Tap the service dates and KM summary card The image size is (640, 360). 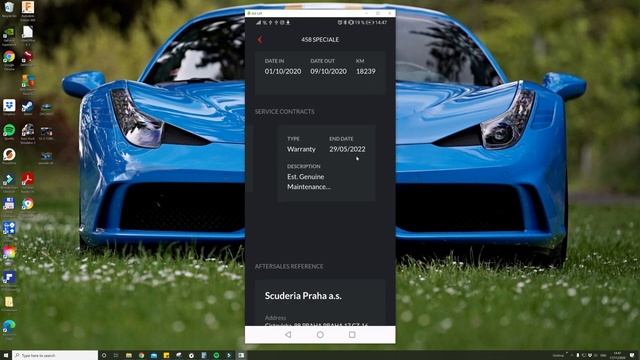click(320, 73)
